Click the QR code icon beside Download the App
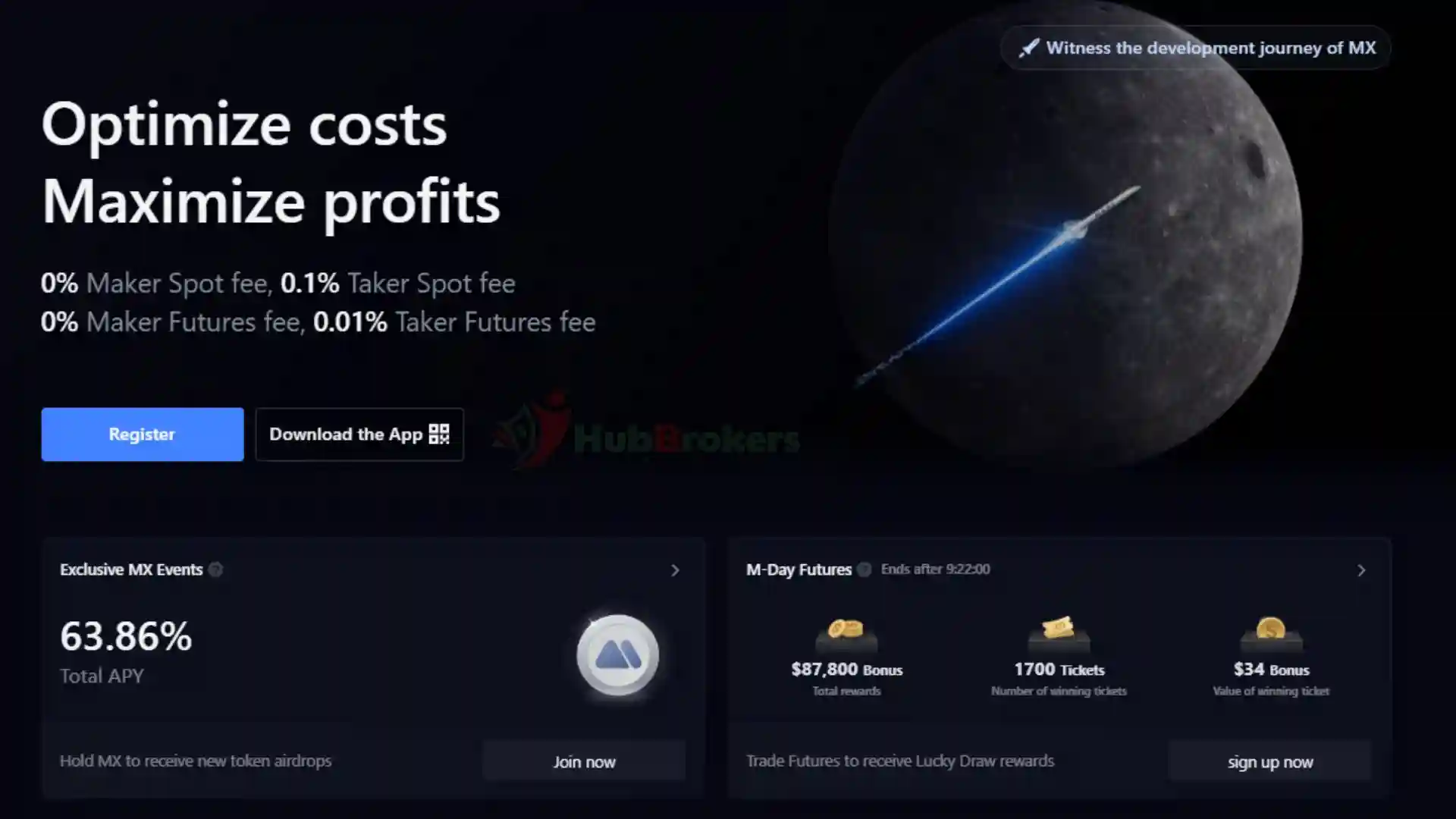Image resolution: width=1456 pixels, height=819 pixels. pyautogui.click(x=439, y=434)
